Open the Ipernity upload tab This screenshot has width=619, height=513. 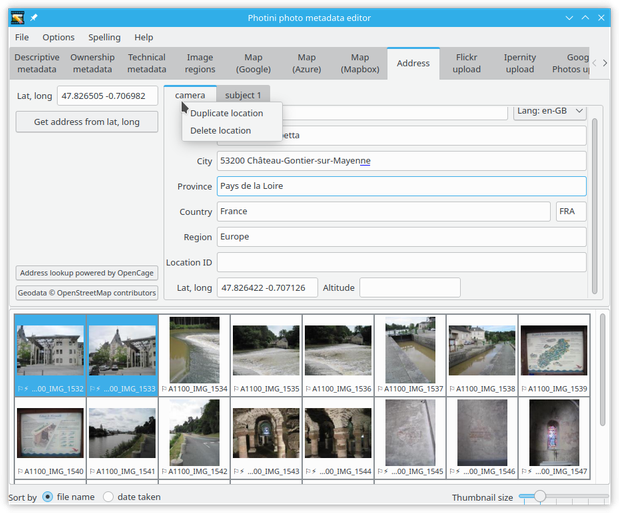(520, 63)
